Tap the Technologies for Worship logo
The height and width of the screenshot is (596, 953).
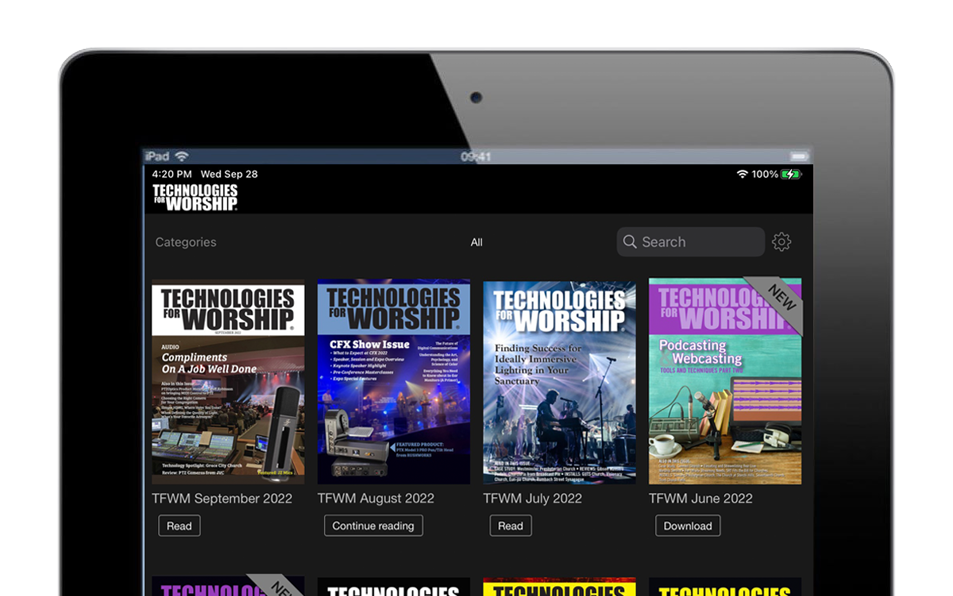point(195,197)
